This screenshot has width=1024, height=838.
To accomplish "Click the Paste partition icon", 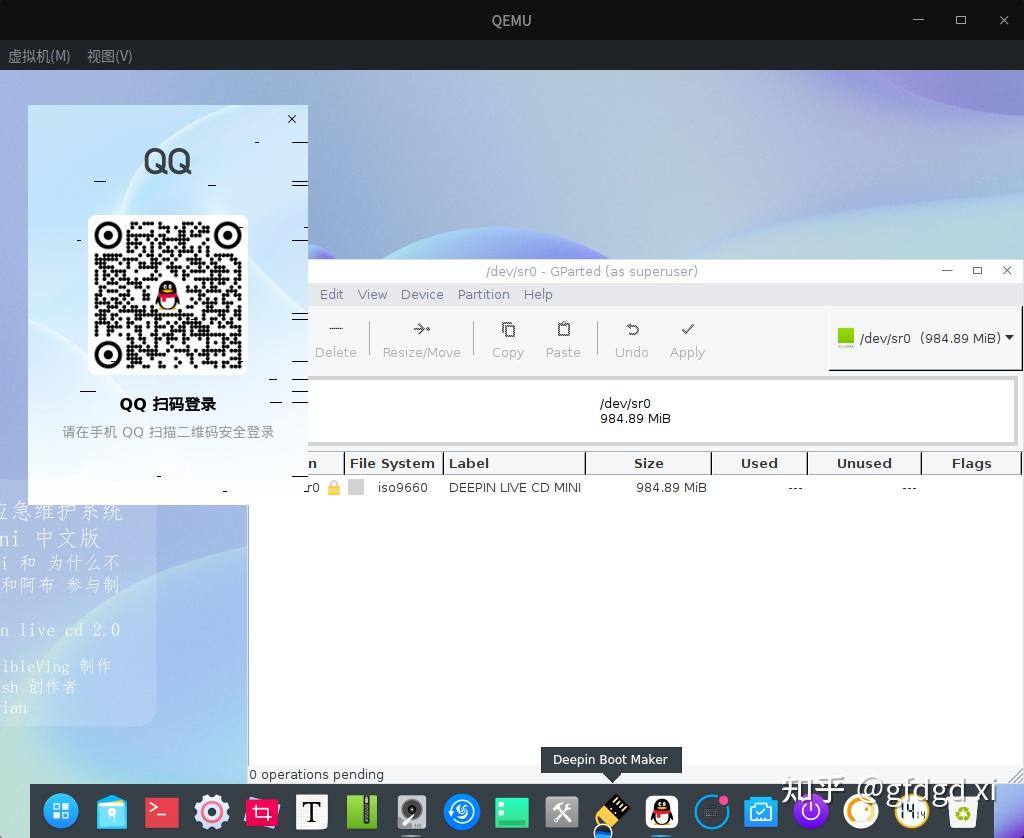I will (562, 340).
